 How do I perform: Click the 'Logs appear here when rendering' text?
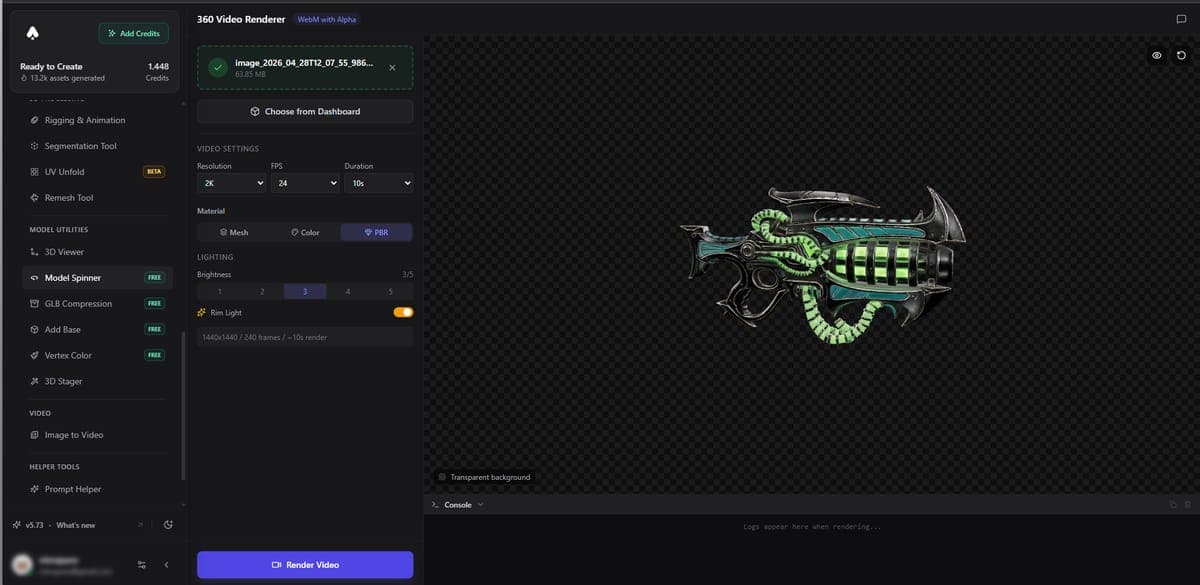point(812,527)
